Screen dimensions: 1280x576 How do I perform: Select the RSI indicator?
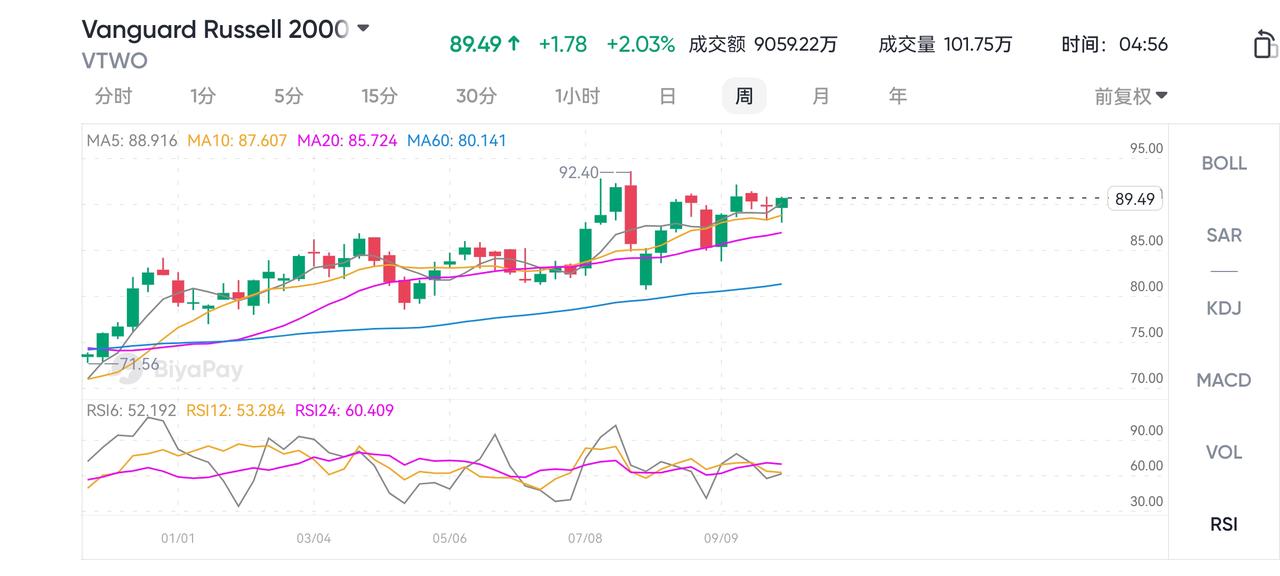coord(1224,524)
